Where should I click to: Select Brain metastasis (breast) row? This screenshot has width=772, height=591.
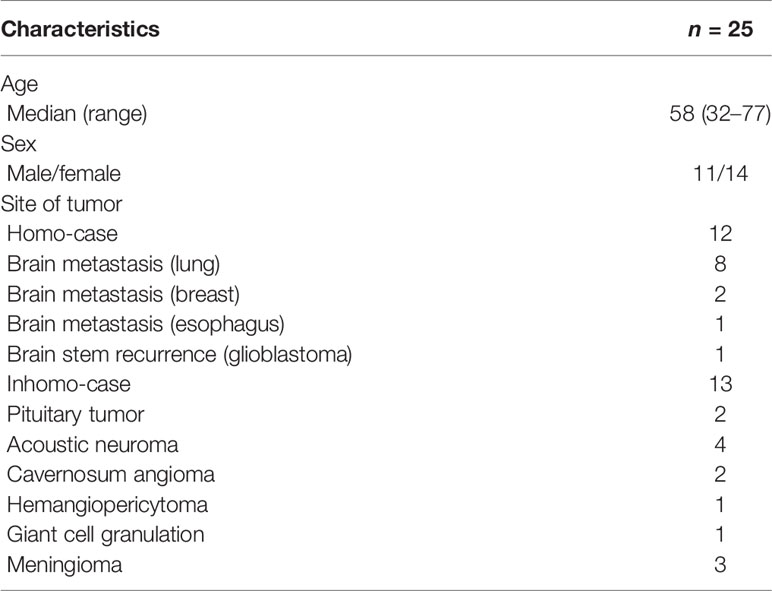[x=386, y=295]
